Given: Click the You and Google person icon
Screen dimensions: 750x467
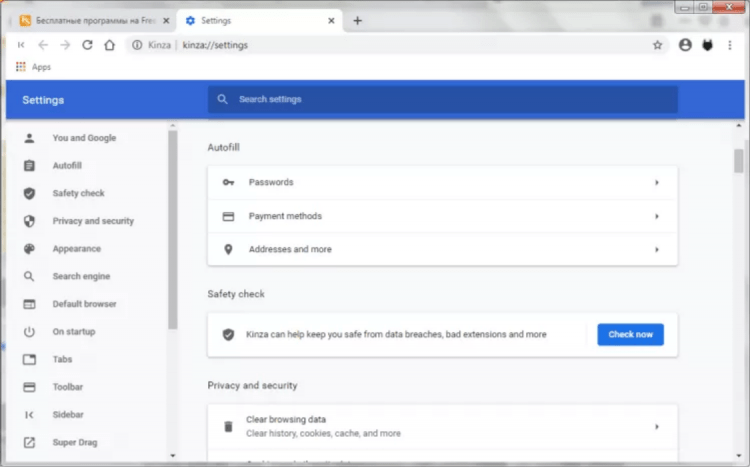Looking at the screenshot, I should [x=29, y=138].
